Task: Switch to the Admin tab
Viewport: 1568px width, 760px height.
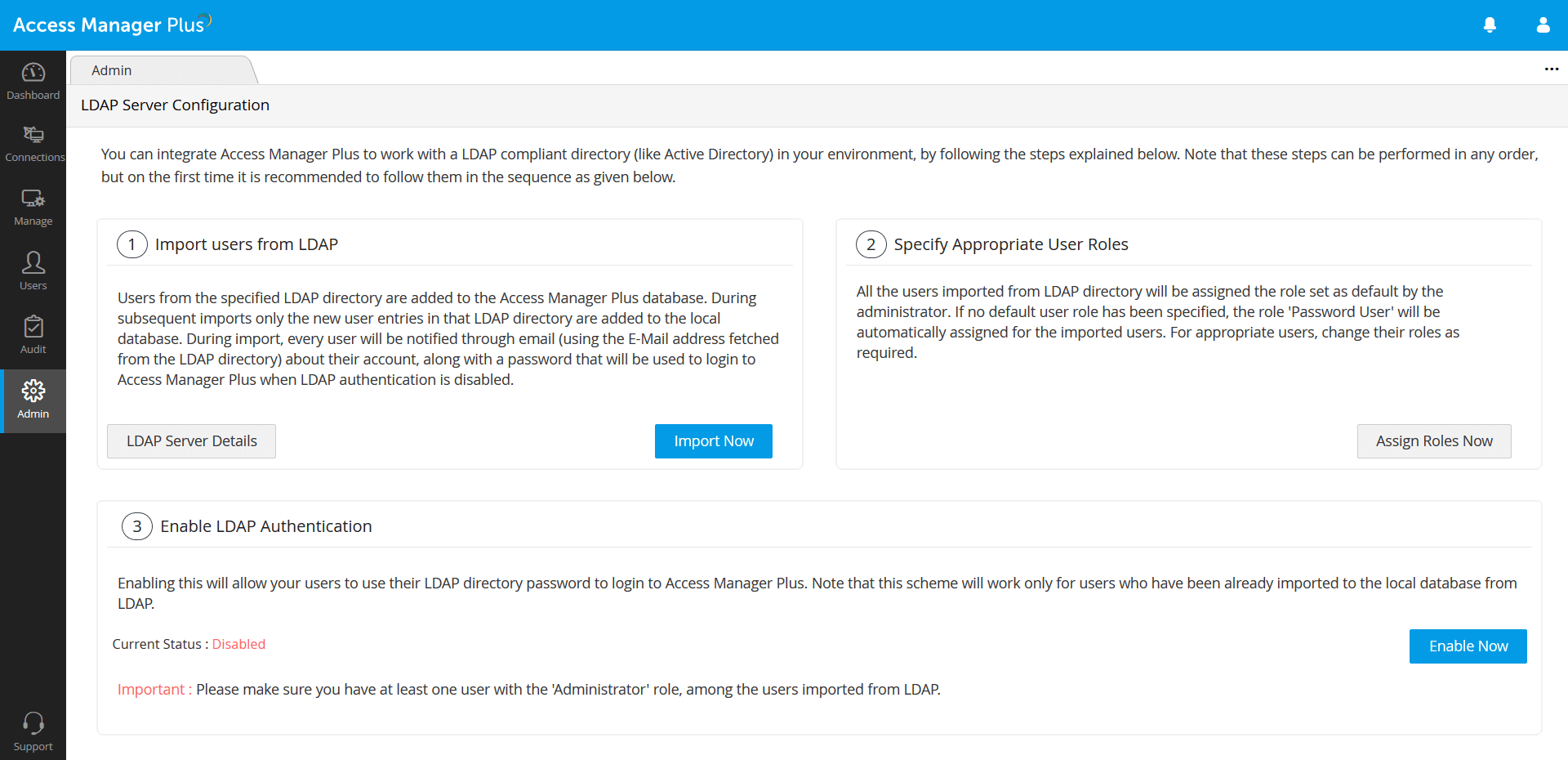Action: pyautogui.click(x=163, y=70)
